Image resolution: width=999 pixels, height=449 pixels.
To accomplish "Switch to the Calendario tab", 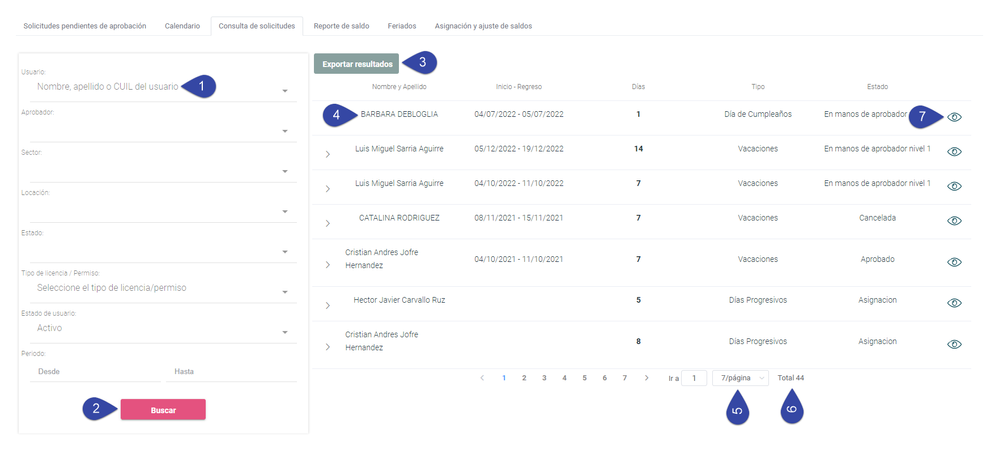I will [x=182, y=26].
